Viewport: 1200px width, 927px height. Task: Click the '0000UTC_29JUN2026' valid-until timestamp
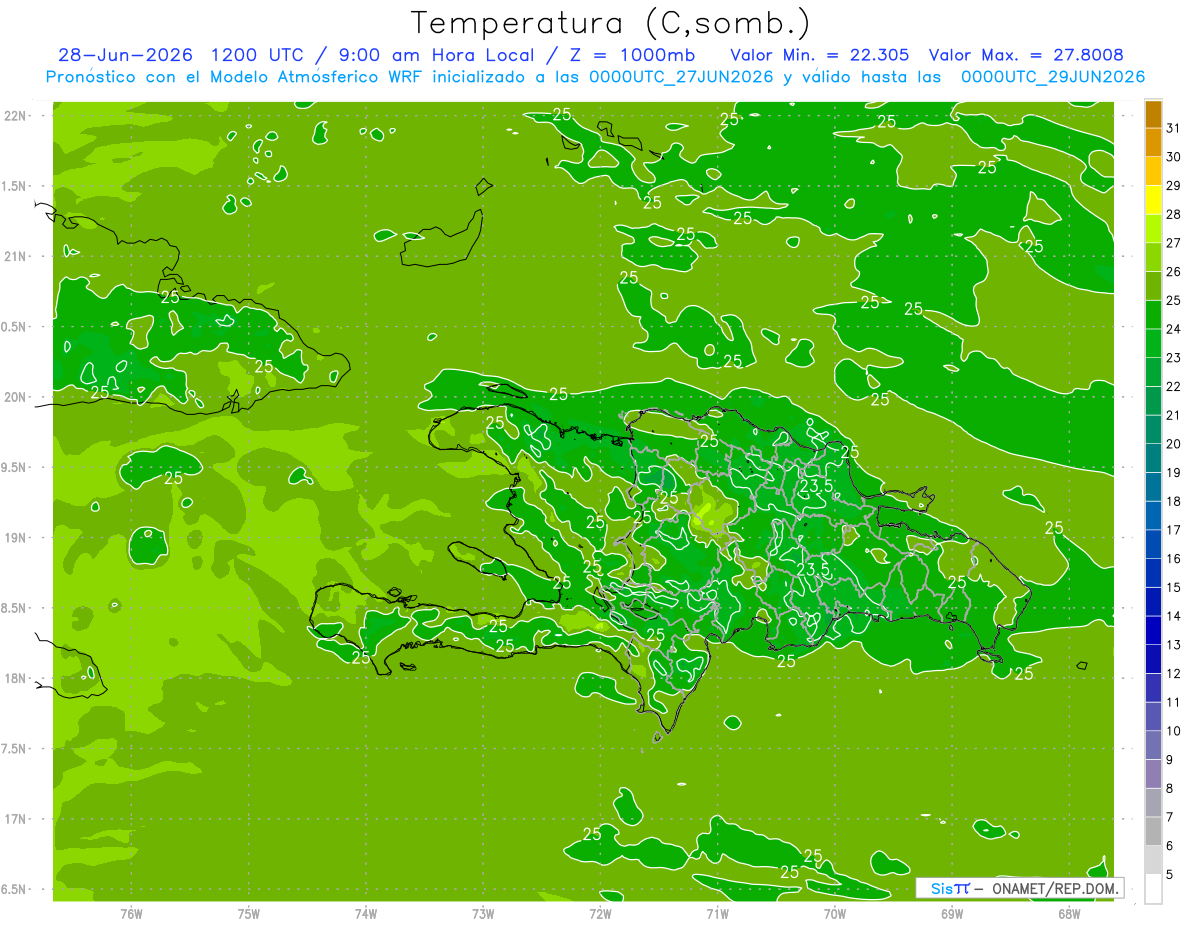click(x=1053, y=77)
